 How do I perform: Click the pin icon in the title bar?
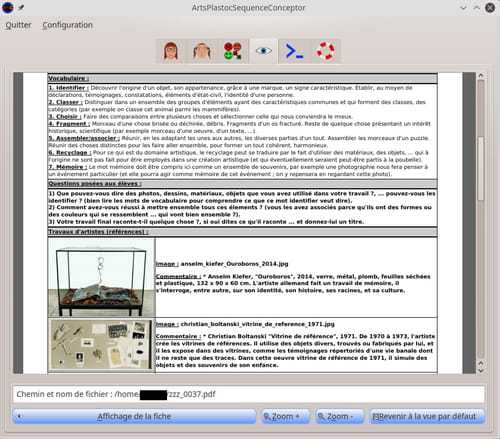coord(21,8)
